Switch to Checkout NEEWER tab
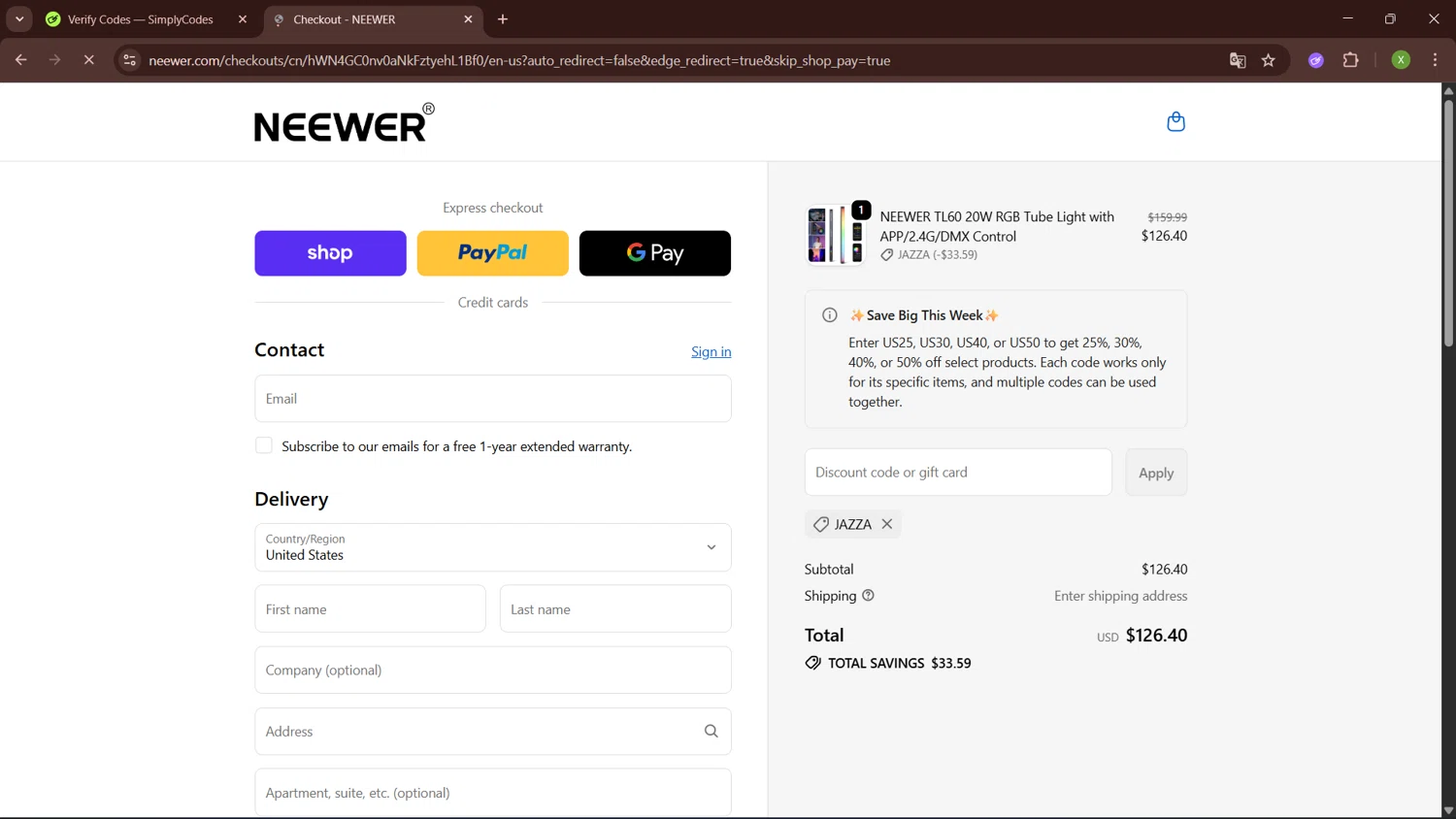Viewport: 1456px width, 819px height. 372,19
